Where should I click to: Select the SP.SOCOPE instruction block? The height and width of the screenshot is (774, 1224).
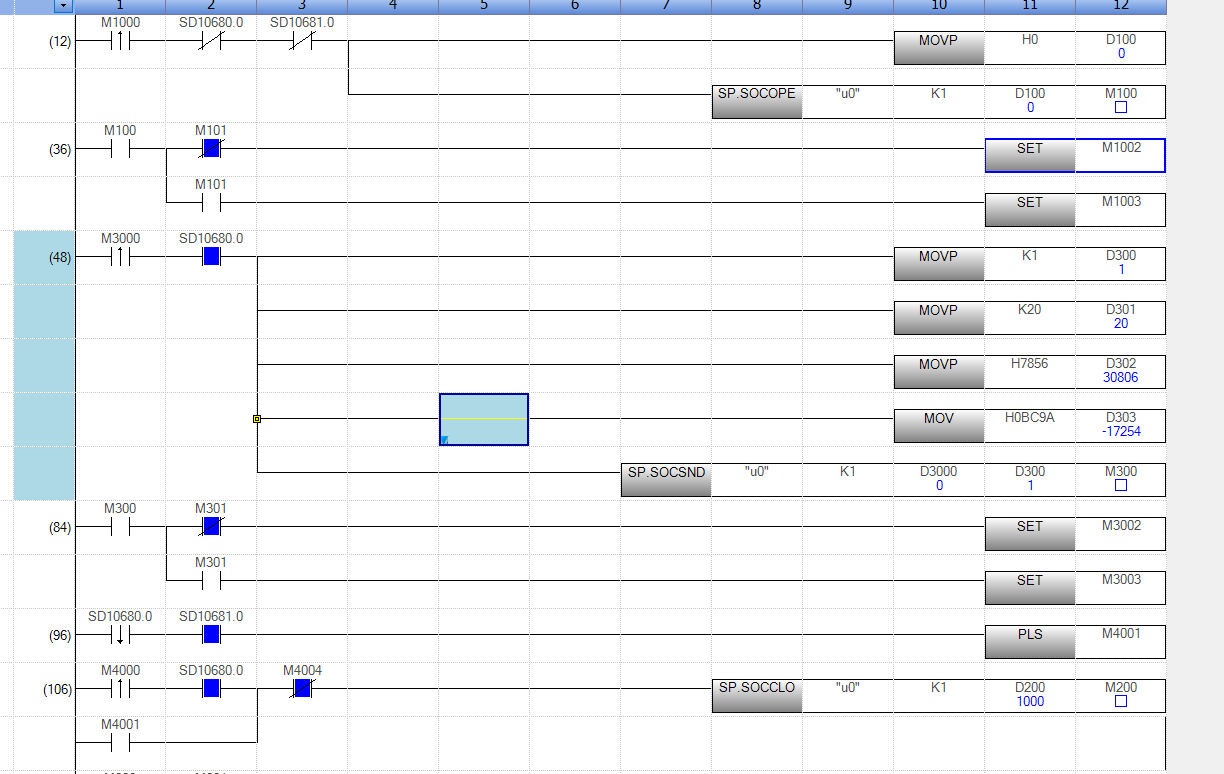tap(757, 101)
